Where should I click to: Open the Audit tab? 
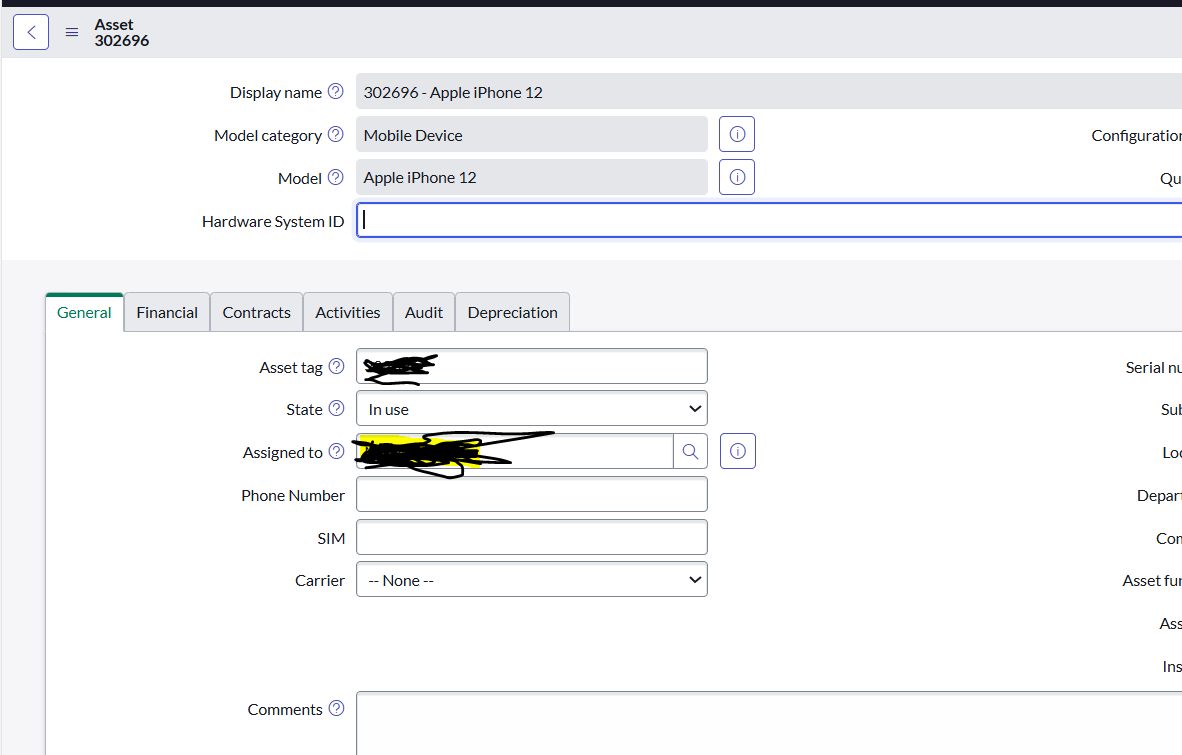423,312
